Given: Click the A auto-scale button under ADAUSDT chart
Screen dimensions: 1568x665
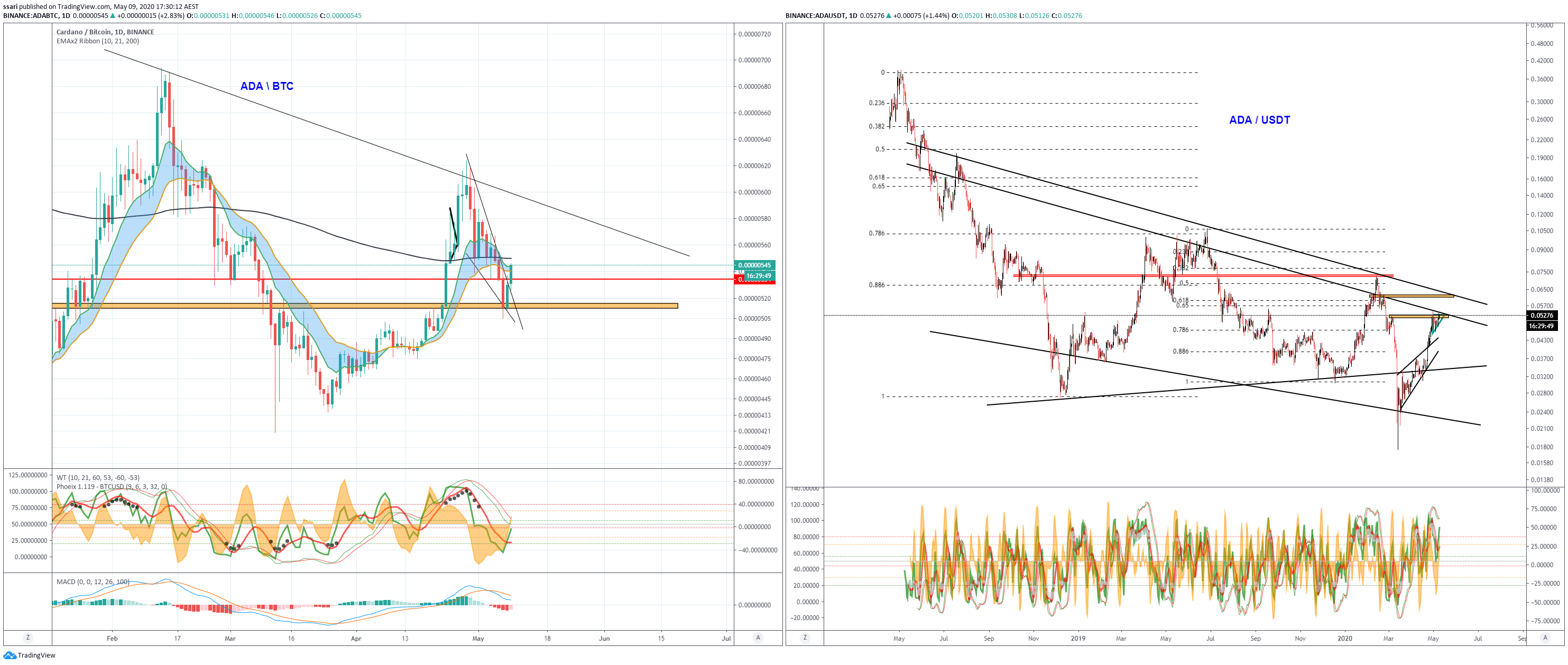Looking at the screenshot, I should [1545, 638].
